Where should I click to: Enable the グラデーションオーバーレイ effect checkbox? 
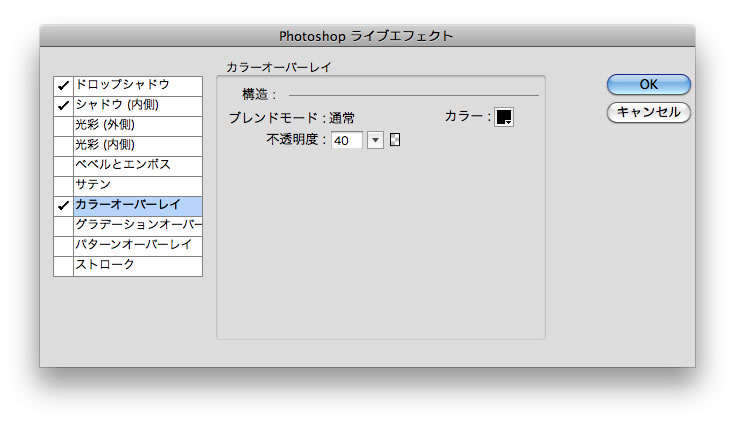(63, 226)
